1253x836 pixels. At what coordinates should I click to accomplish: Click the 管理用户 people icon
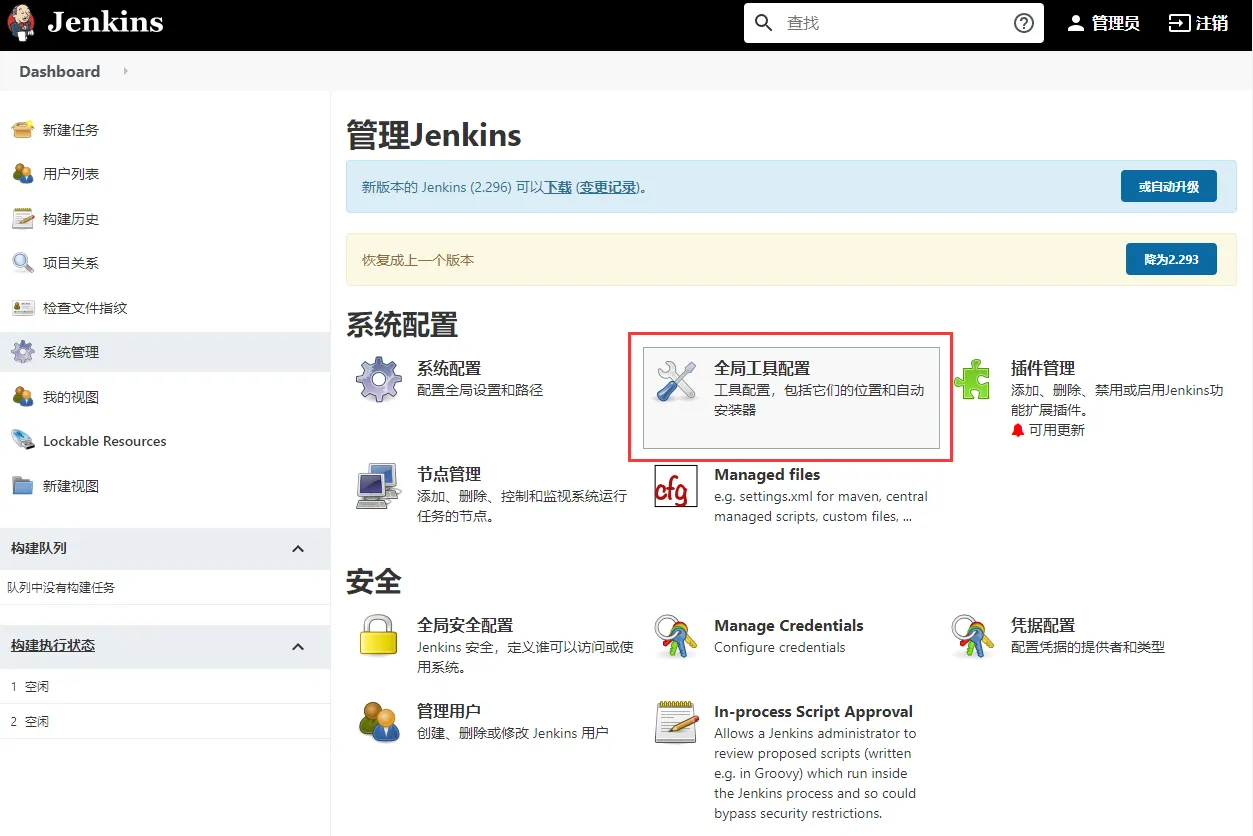(x=379, y=723)
